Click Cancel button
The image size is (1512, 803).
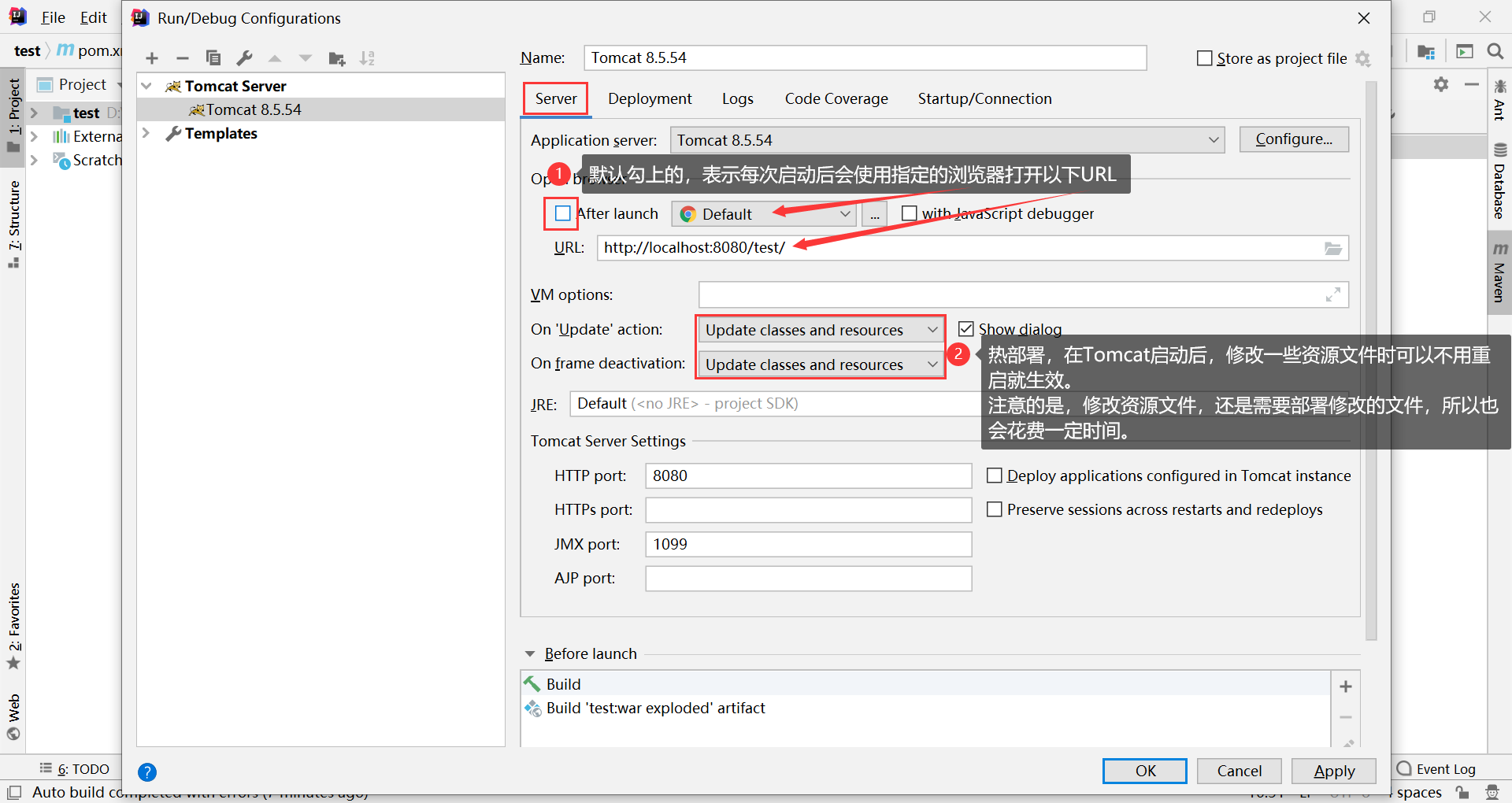tap(1240, 771)
